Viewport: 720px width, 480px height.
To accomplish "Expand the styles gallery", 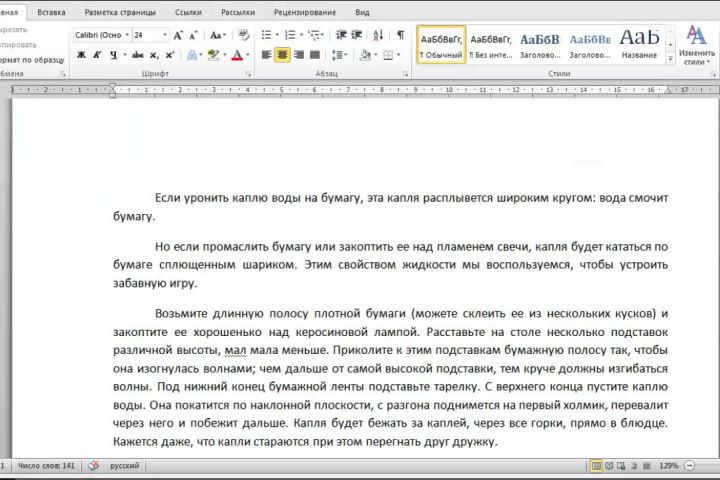I will click(x=670, y=59).
